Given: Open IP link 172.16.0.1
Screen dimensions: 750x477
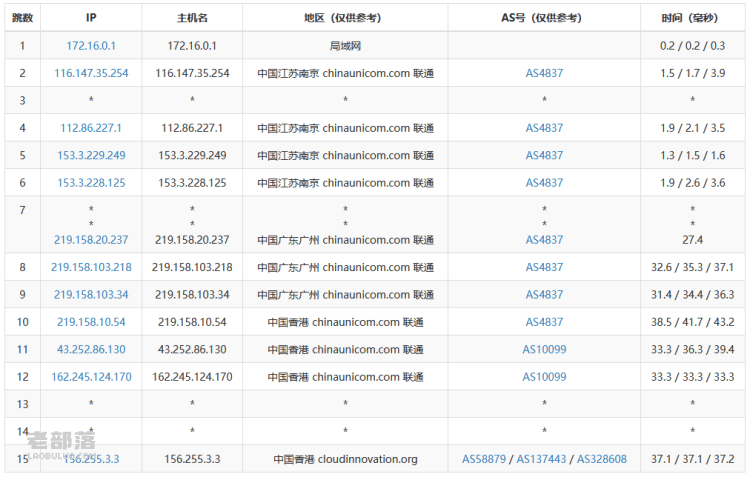Looking at the screenshot, I should click(x=91, y=46).
